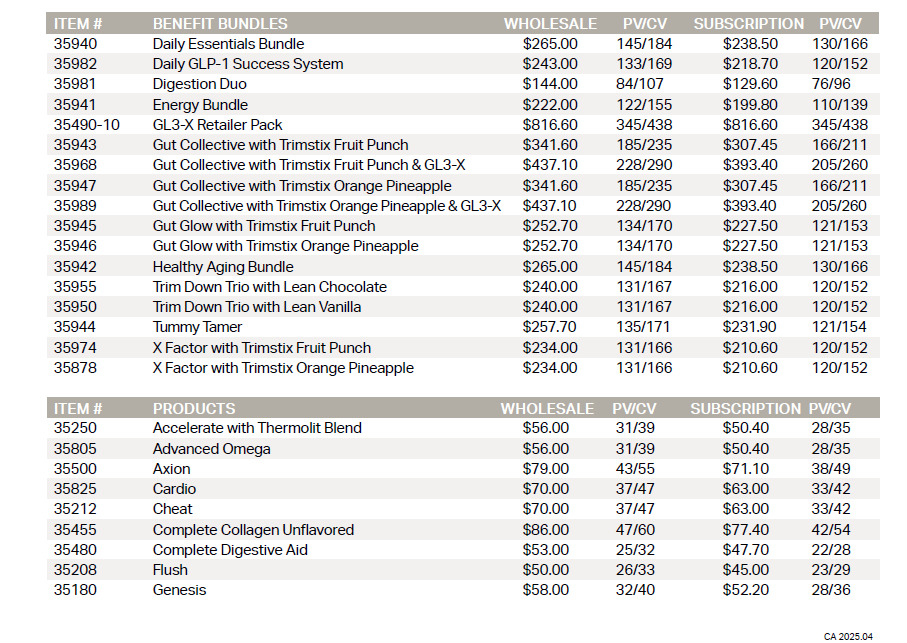Image resolution: width=907 pixels, height=643 pixels.
Task: Select Cardio product name
Action: (x=174, y=489)
